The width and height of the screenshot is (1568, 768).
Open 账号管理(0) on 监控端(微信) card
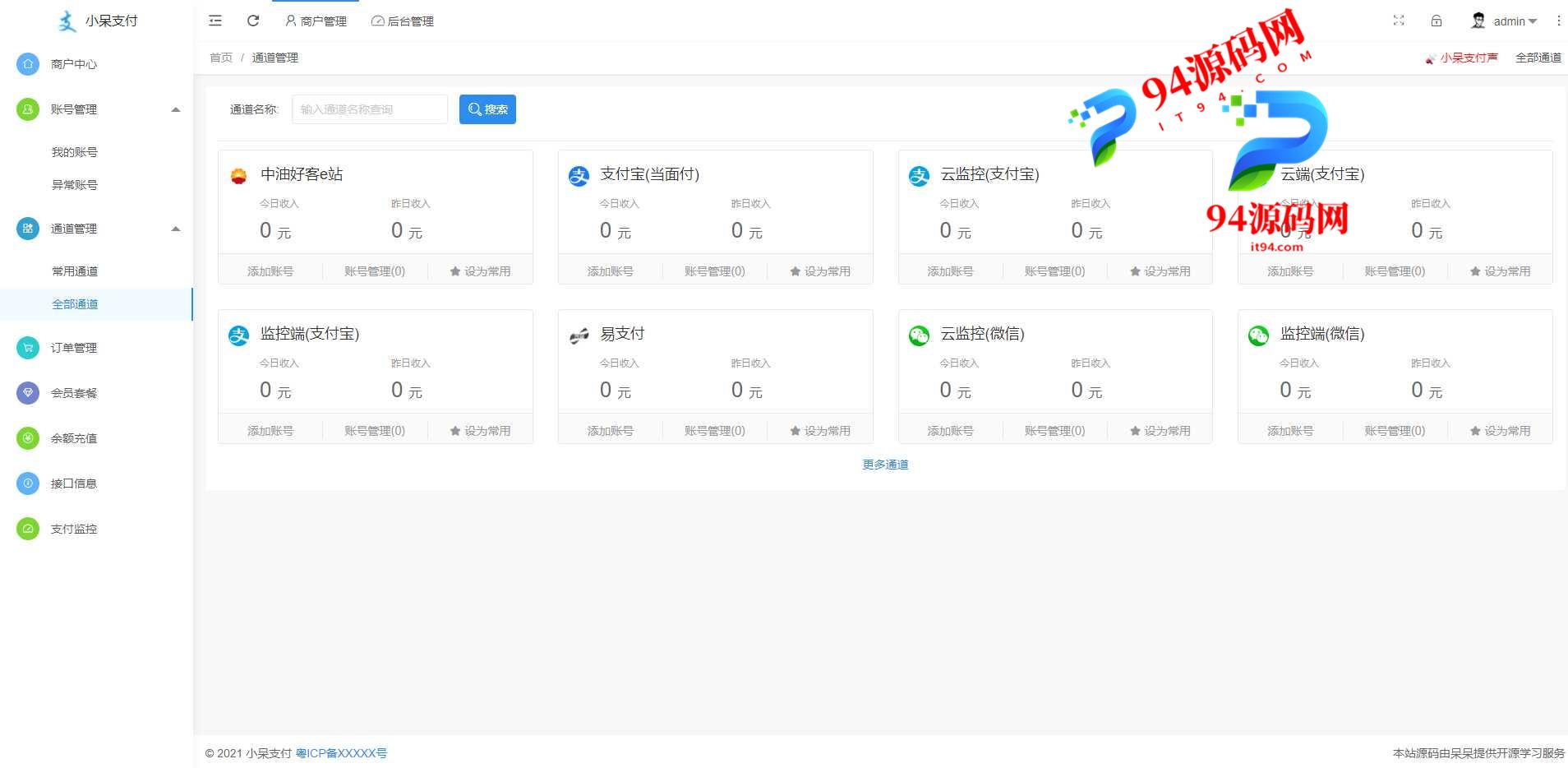point(1395,431)
